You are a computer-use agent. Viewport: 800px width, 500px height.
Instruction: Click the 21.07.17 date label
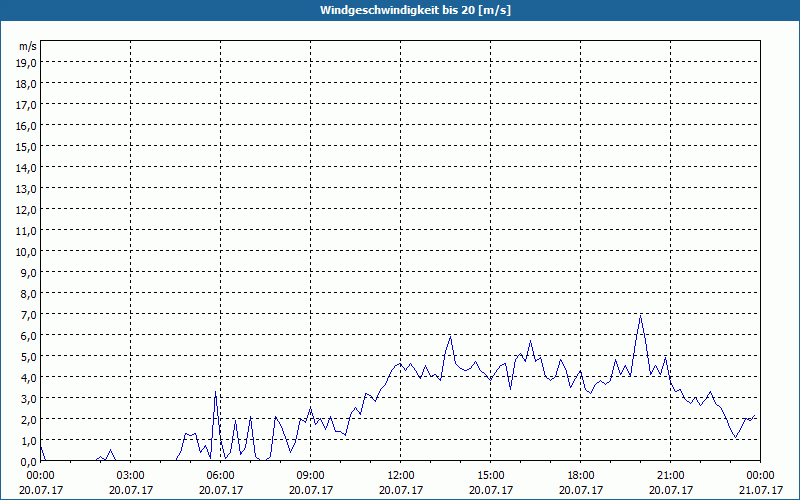coord(761,490)
